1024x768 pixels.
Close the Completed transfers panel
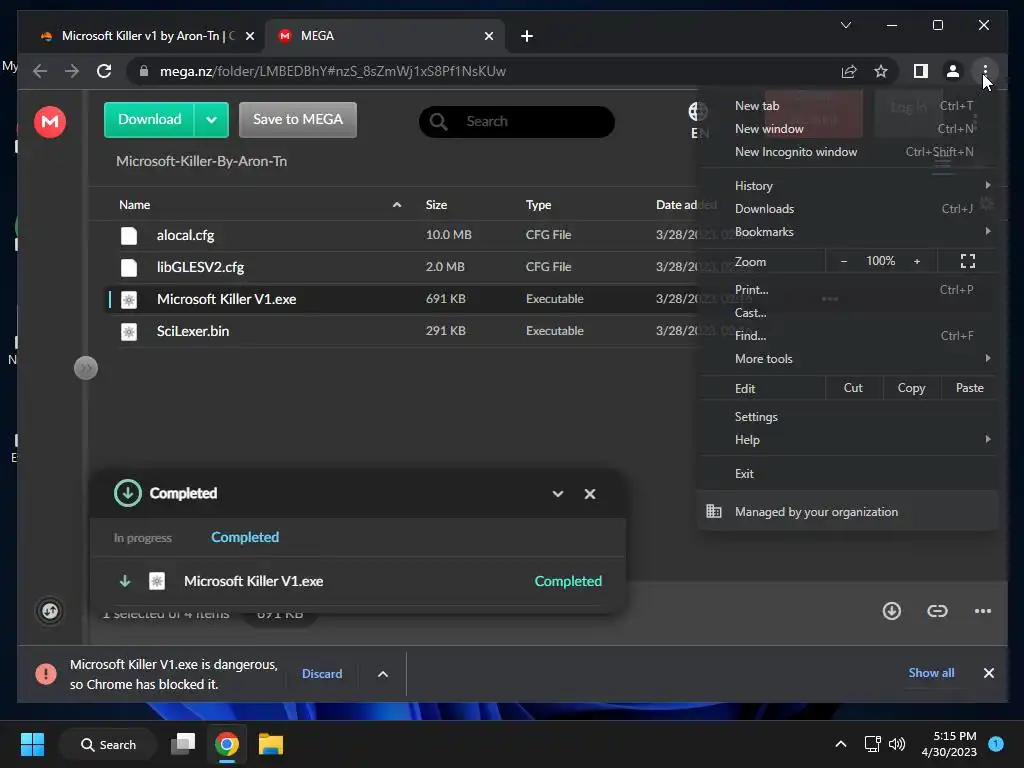590,494
